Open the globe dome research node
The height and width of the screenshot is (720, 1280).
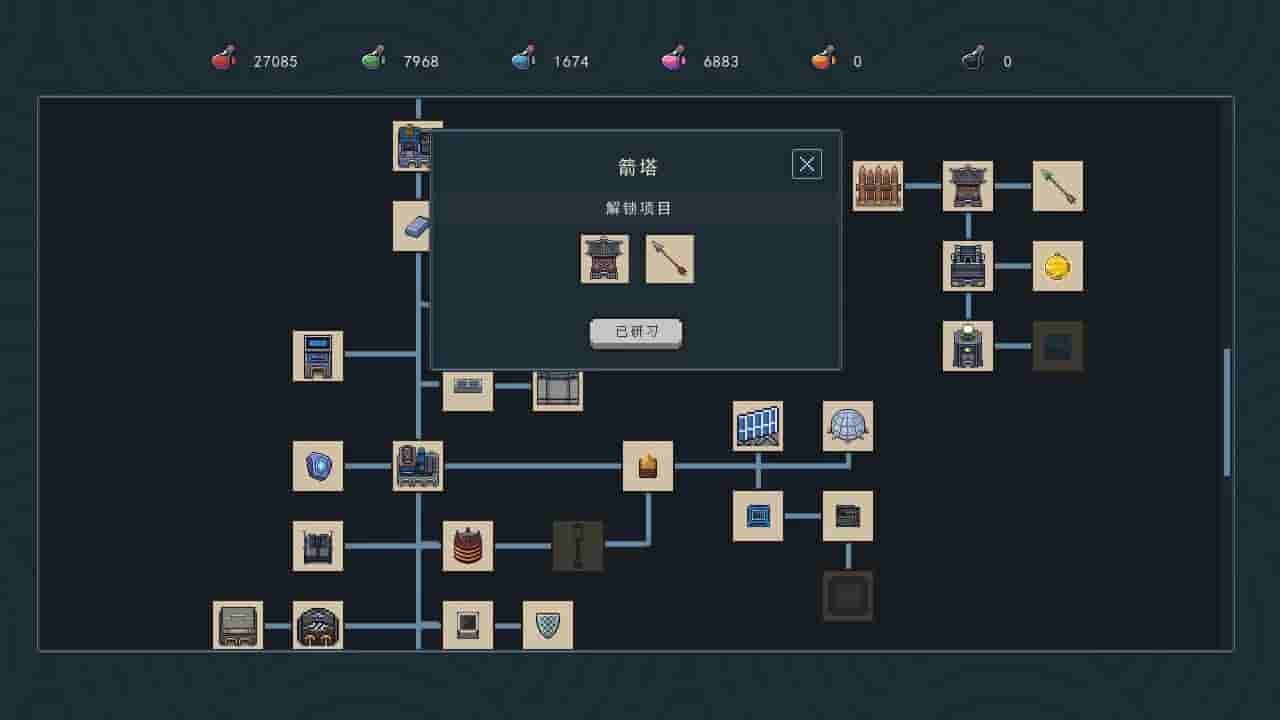coord(848,426)
